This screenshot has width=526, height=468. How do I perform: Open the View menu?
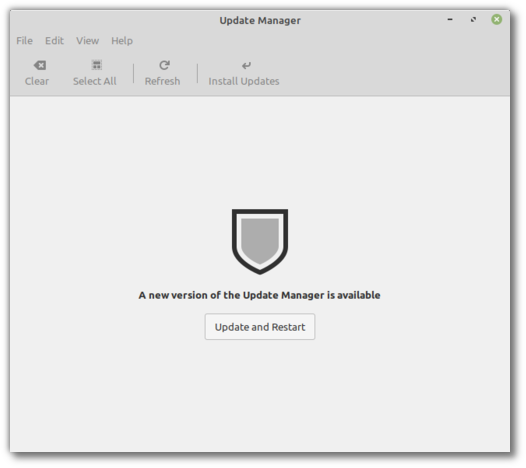click(x=88, y=41)
